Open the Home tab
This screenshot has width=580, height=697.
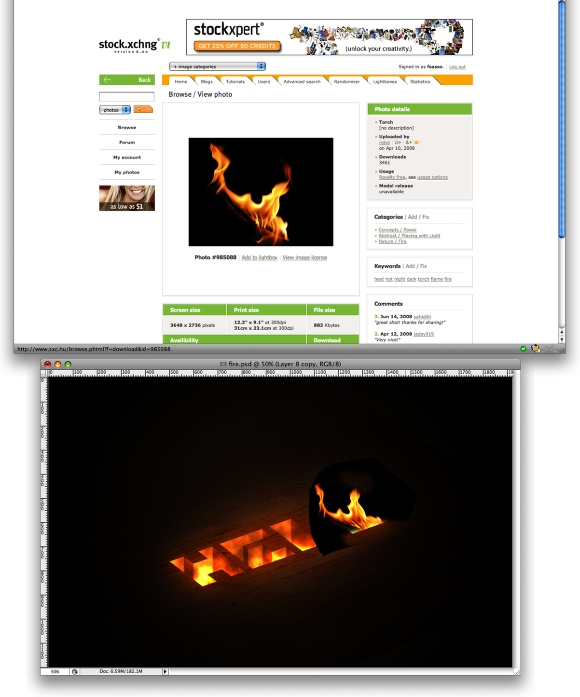tap(180, 81)
